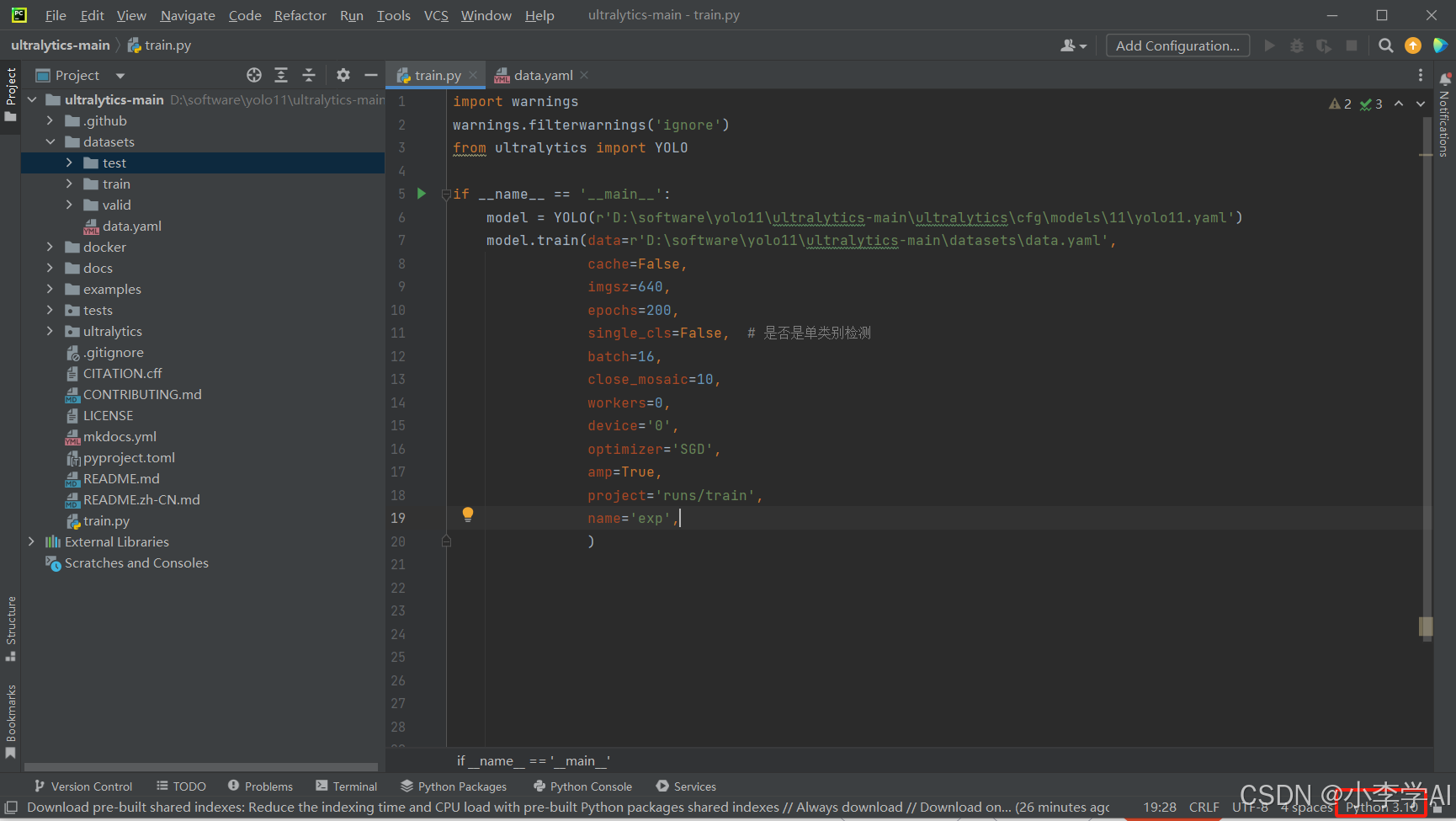Close the data.yaml editor tab
This screenshot has width=1456, height=821.
click(584, 75)
